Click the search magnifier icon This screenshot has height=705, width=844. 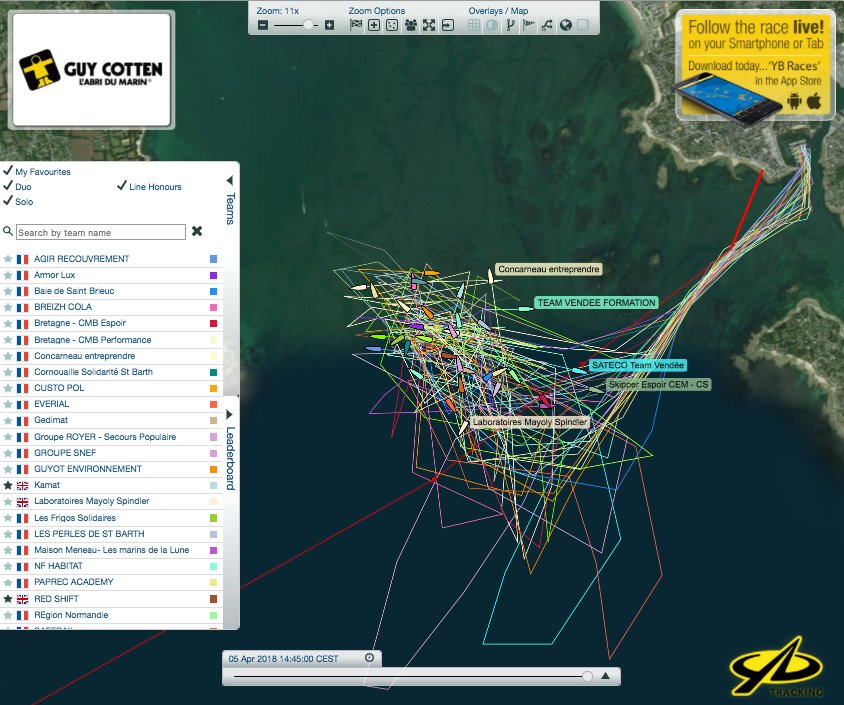(x=8, y=231)
